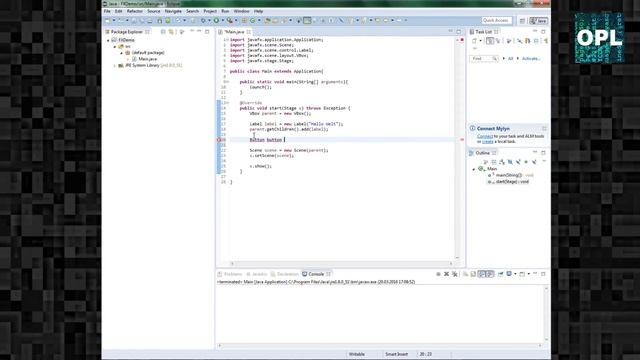Screen dimensions: 640x360
Task: Click the Connect link in Connect Mylyn
Action: [485, 136]
